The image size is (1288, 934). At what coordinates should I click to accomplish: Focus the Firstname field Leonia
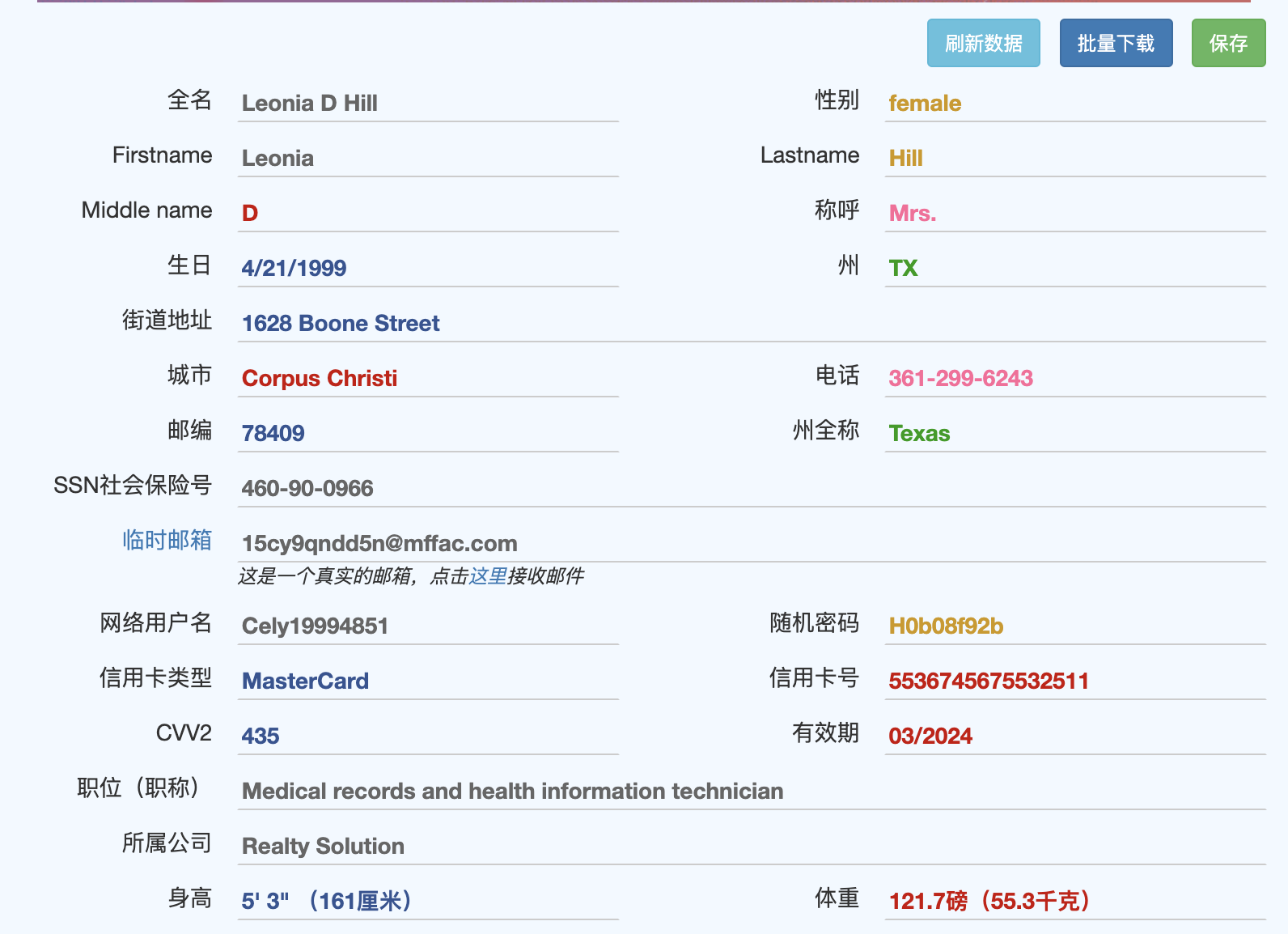click(x=428, y=158)
